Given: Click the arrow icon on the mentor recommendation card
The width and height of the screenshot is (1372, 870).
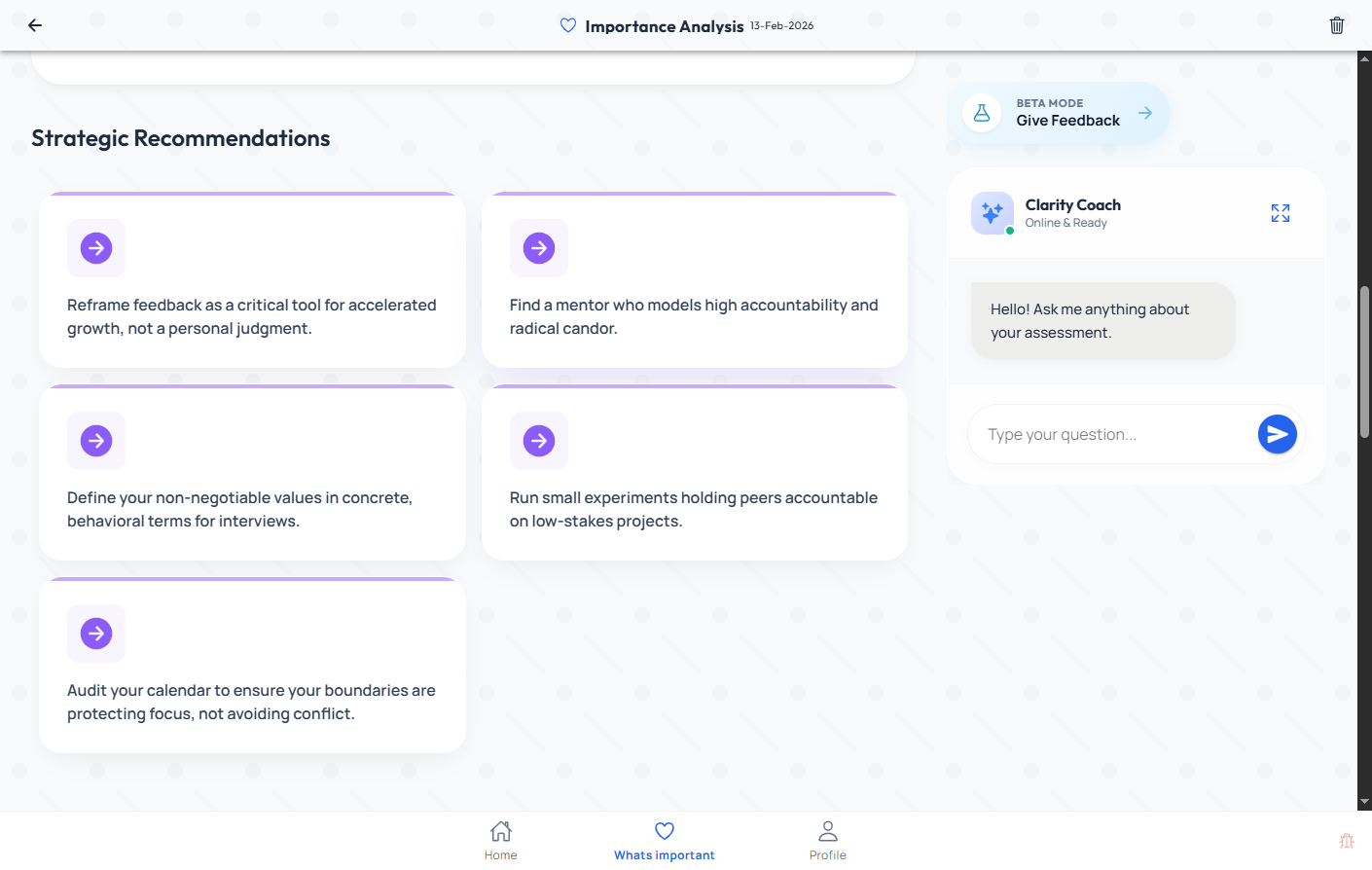Looking at the screenshot, I should pos(538,248).
